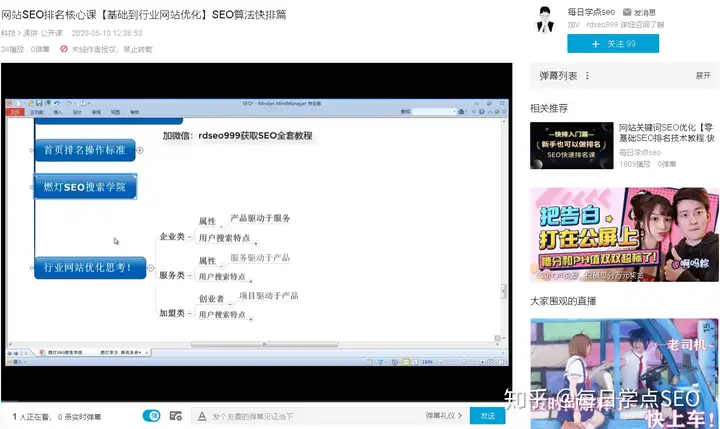Screen dimensions: 720x429
Task: Collapse the 服务类 branch
Action: click(x=190, y=276)
